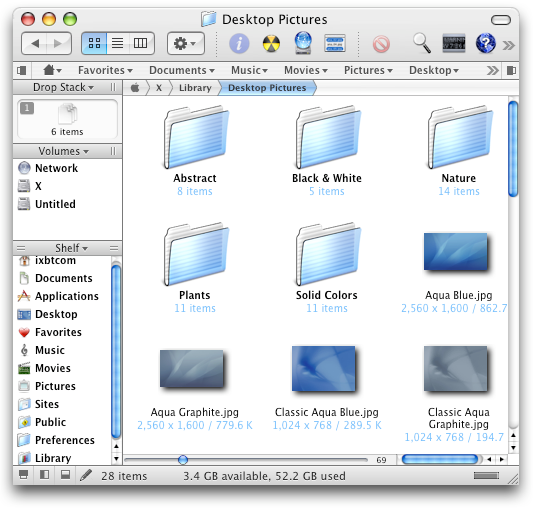Click the horizontal scrollbar thumb in file pane

coord(440,459)
